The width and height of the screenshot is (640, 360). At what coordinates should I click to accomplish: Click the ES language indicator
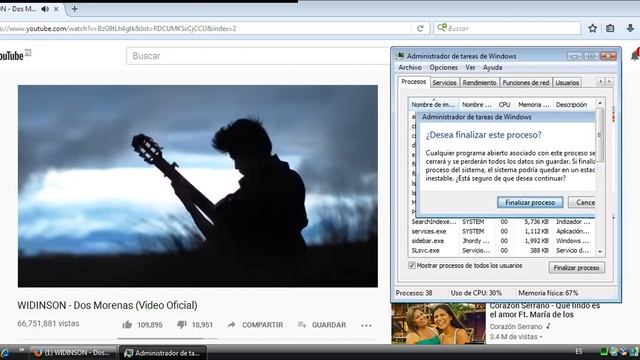click(x=579, y=351)
